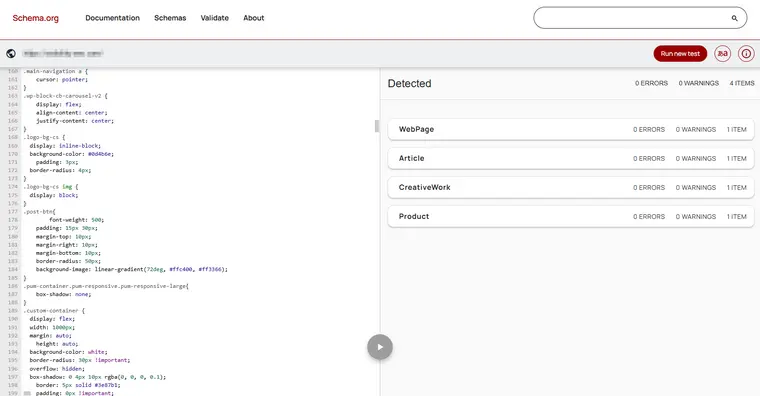760x396 pixels.
Task: Open the info circle icon
Action: [746, 53]
